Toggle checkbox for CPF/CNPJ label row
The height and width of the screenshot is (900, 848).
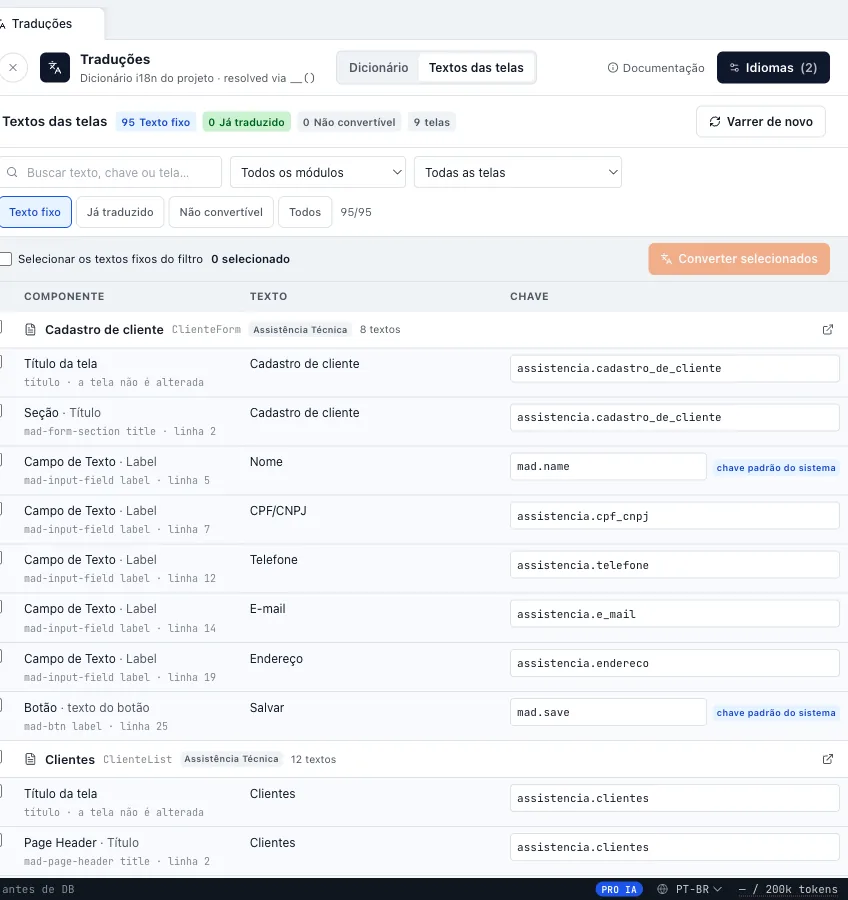(x=1, y=509)
